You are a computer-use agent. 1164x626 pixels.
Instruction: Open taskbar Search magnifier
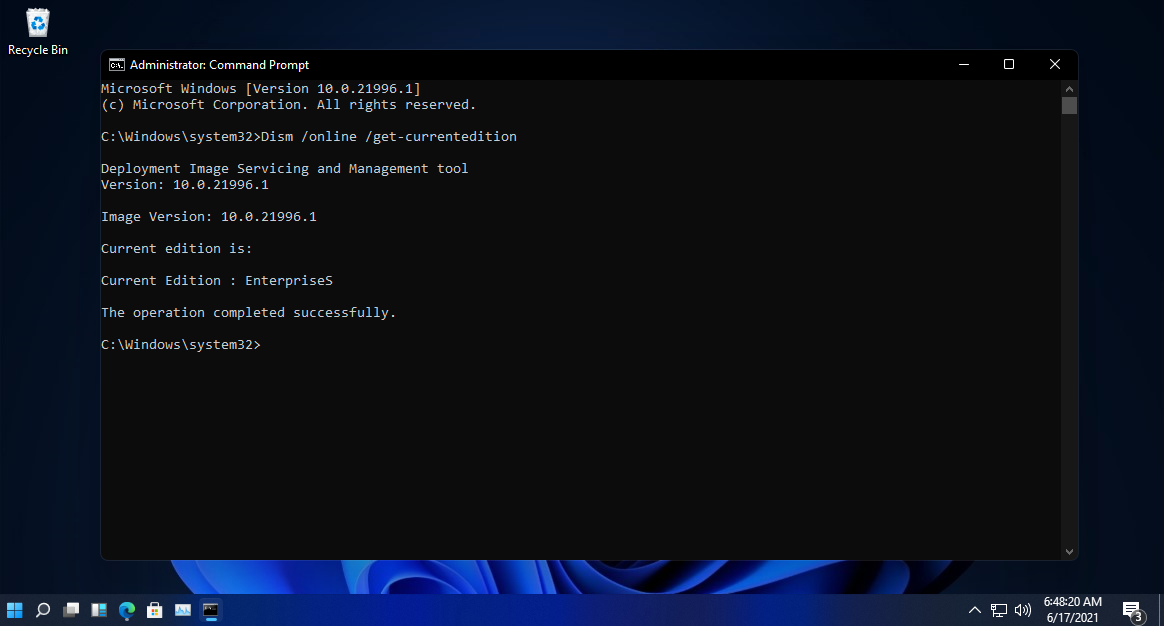(43, 610)
